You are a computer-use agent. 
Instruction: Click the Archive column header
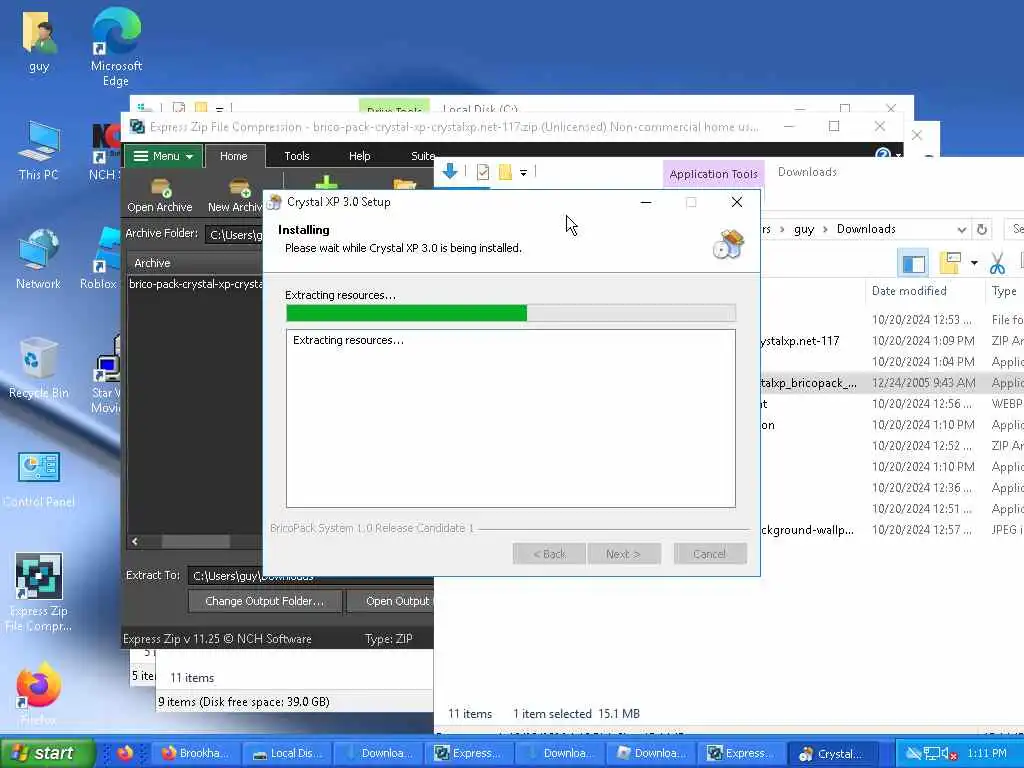click(x=195, y=263)
